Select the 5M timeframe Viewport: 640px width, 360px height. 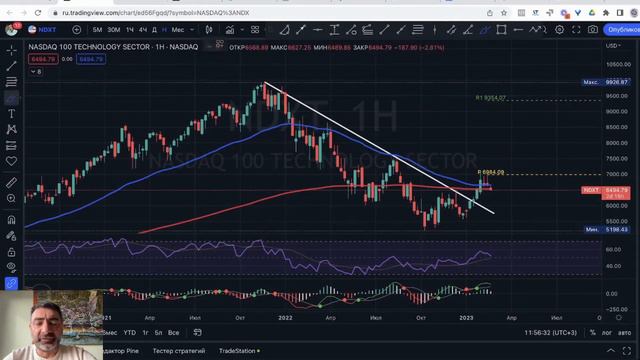pos(97,30)
